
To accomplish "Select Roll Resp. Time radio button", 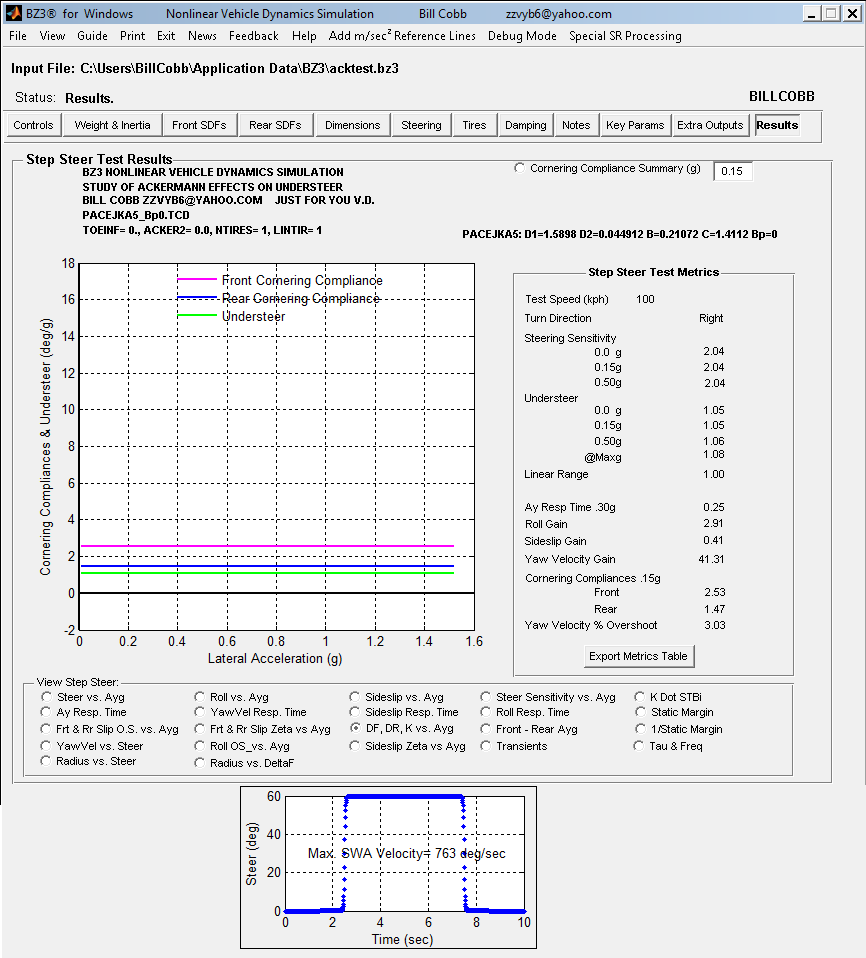I will [486, 712].
